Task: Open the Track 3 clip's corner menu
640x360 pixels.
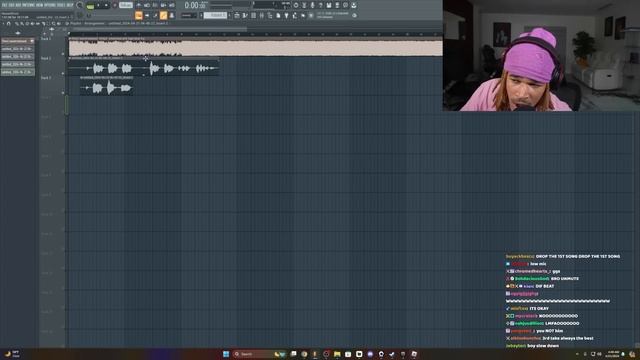Action: [x=81, y=78]
